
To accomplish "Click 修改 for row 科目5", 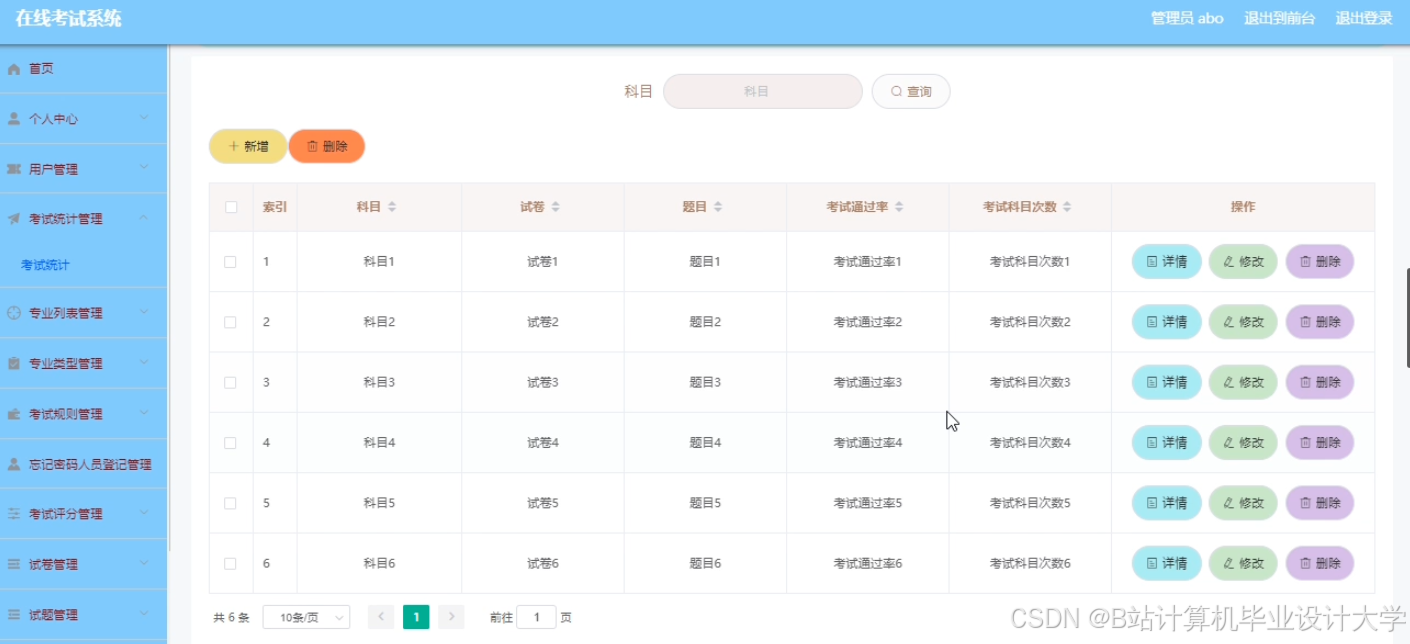I will pos(1243,503).
